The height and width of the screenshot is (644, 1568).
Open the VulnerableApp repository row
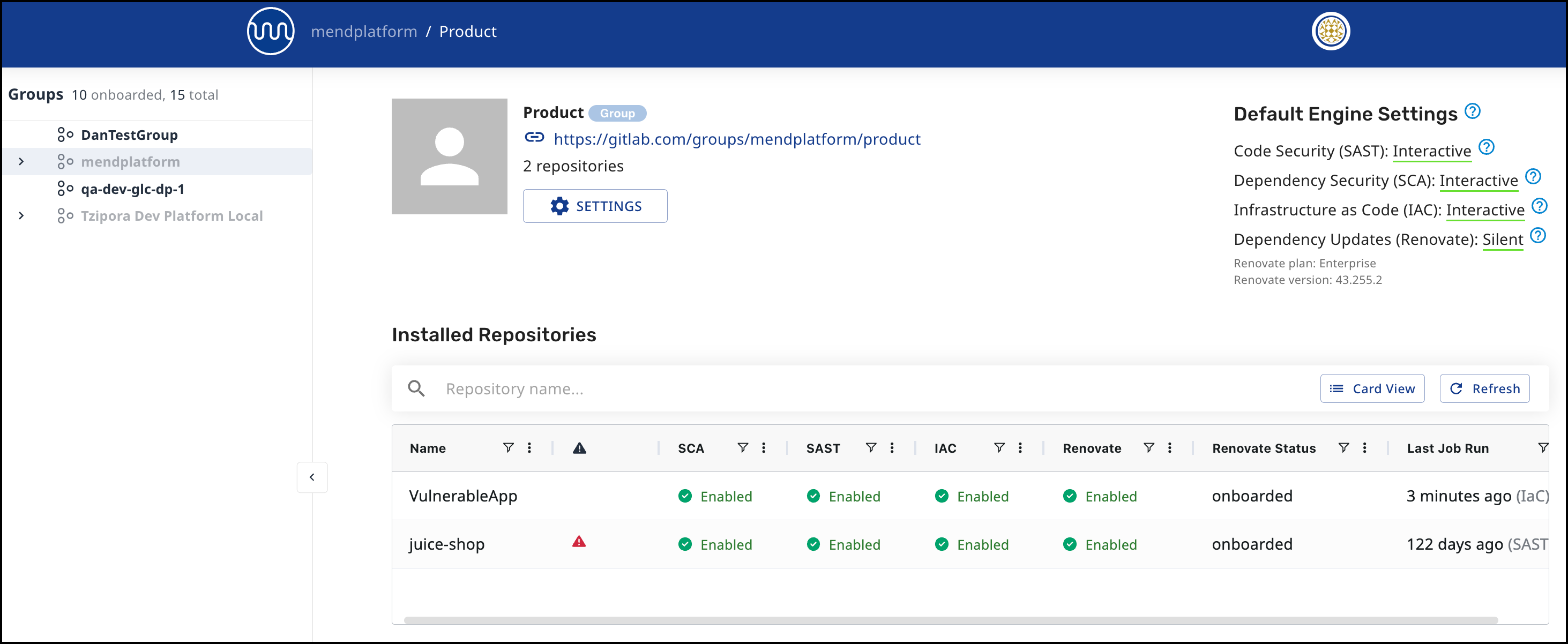[x=970, y=496]
